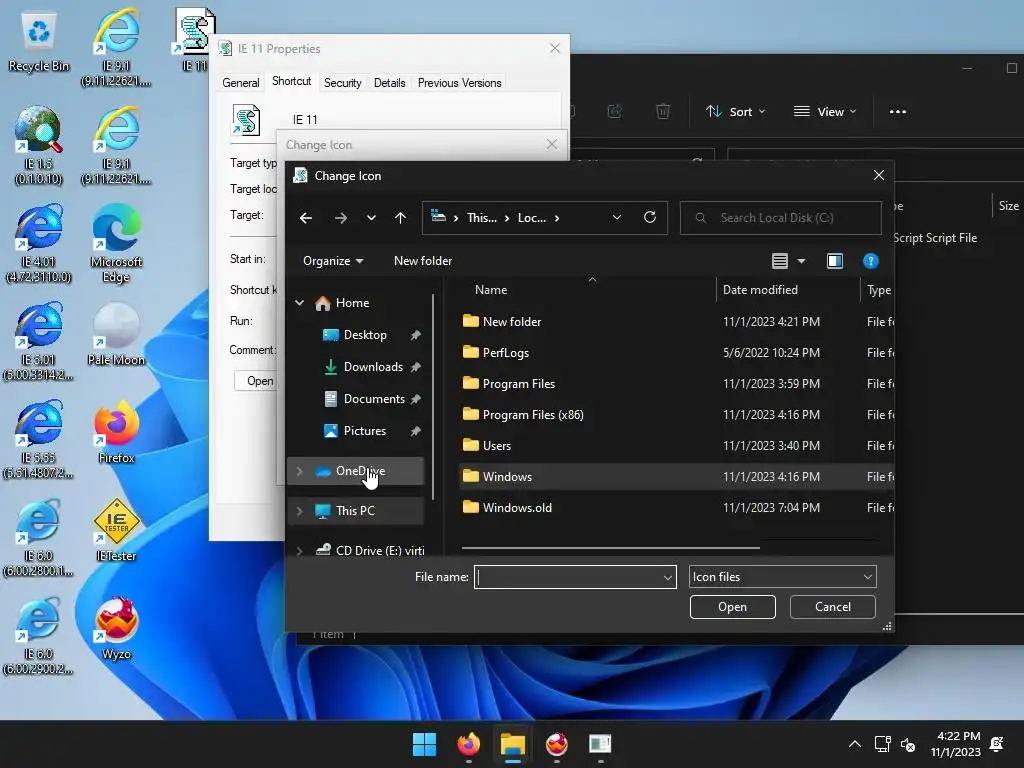
Task: Select This PC in navigation pane
Action: pos(355,511)
